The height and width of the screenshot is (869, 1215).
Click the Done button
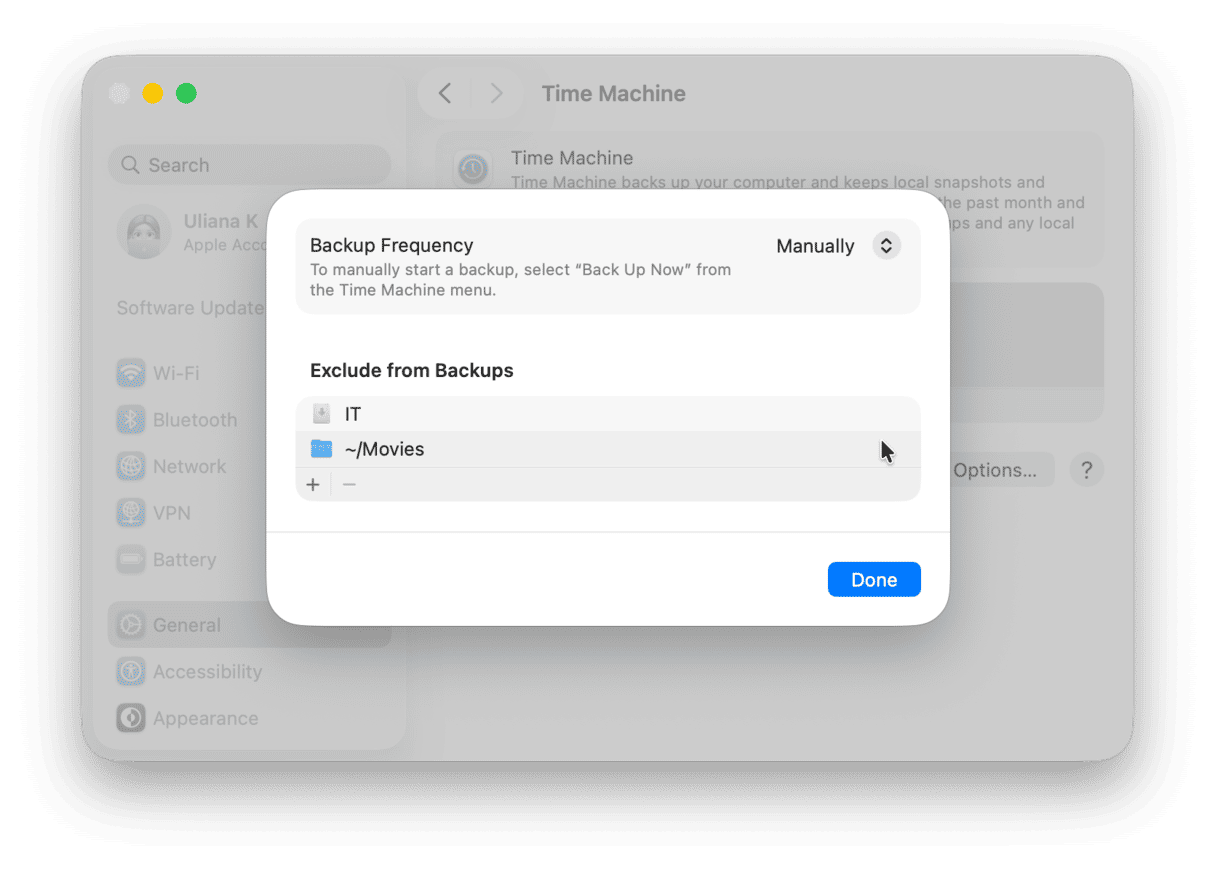[x=873, y=579]
